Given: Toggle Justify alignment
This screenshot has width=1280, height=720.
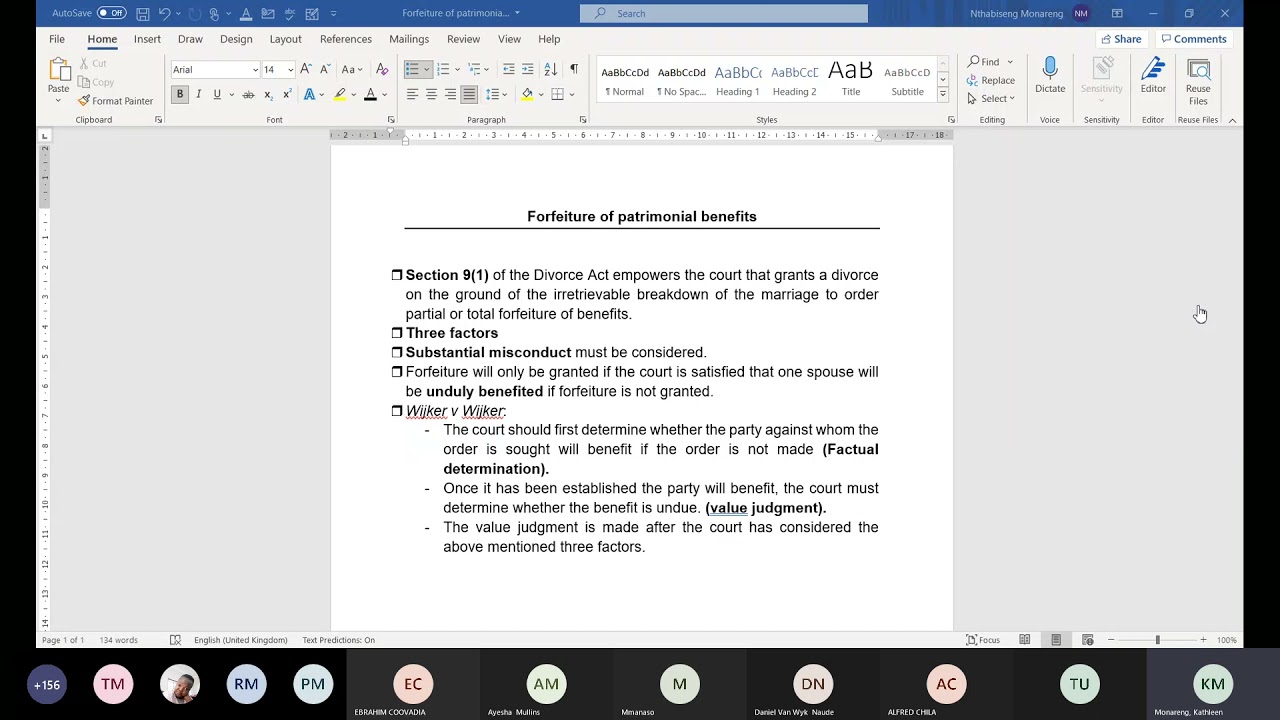Looking at the screenshot, I should (x=469, y=94).
